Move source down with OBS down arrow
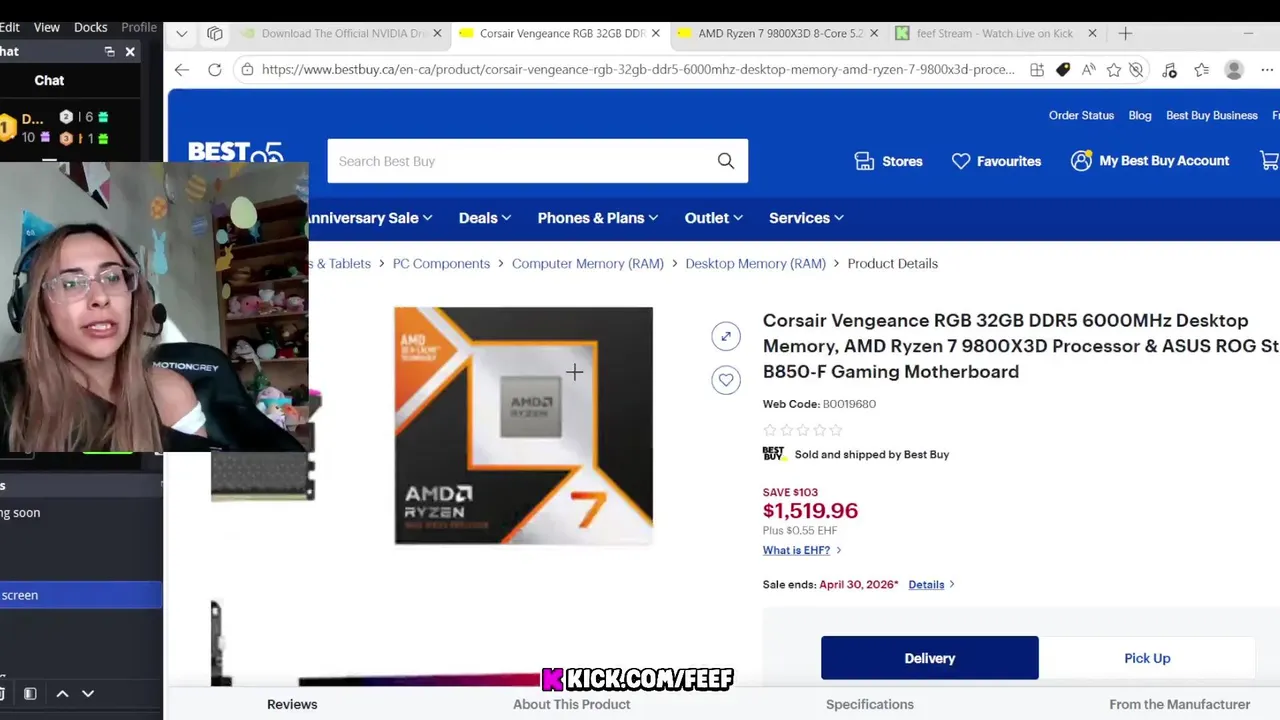 click(88, 693)
